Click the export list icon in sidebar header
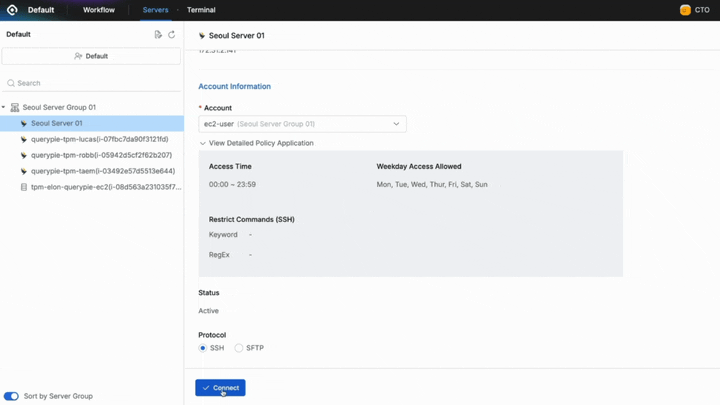The width and height of the screenshot is (720, 405). pos(158,34)
